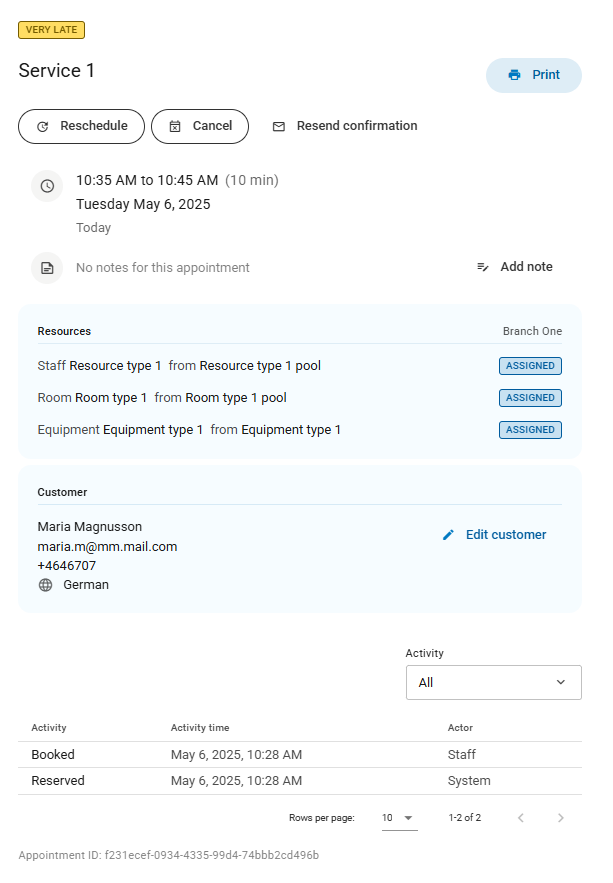Click the clock icon beside appointment time

tap(47, 186)
